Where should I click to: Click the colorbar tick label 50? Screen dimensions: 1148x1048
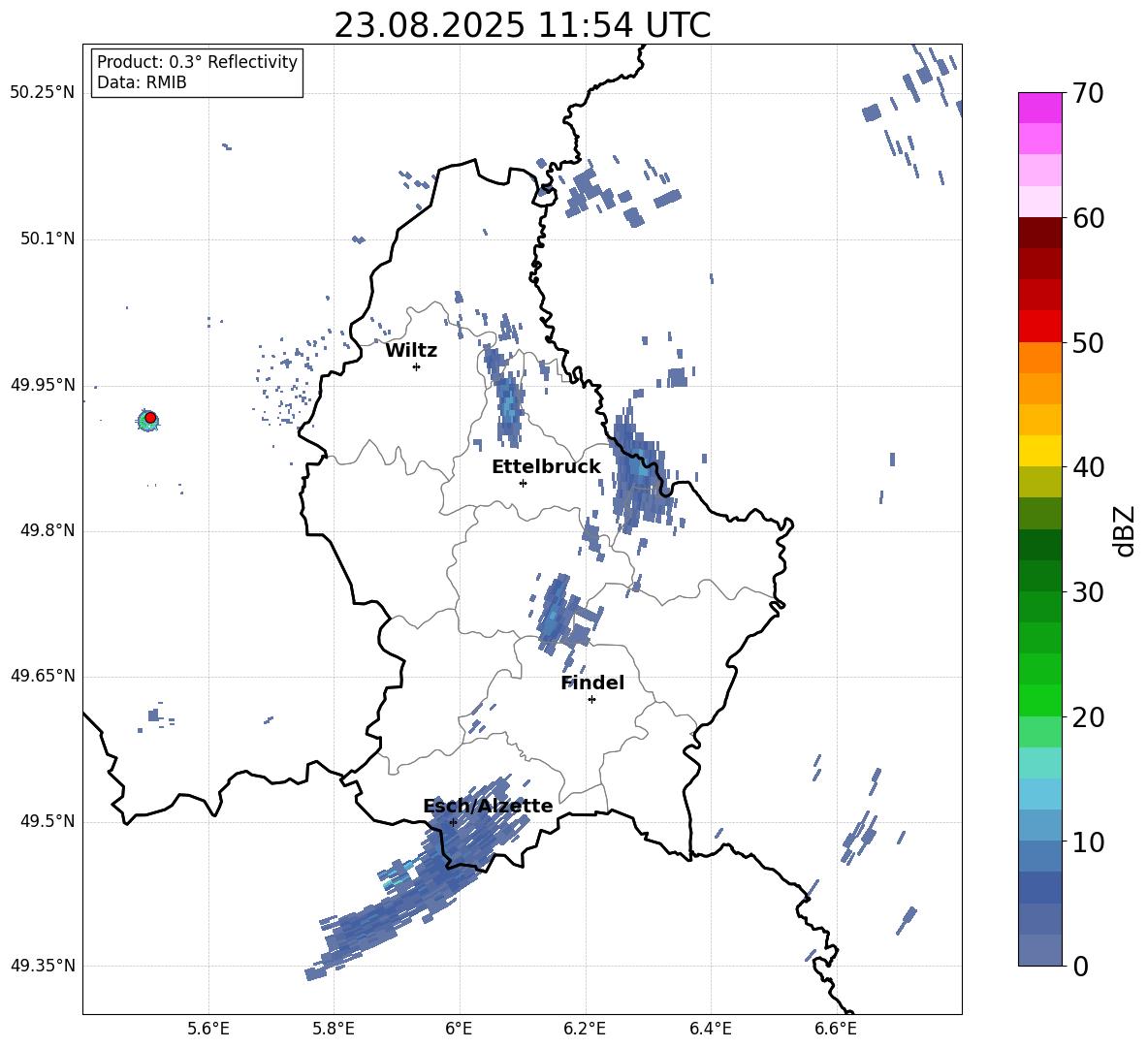click(1088, 343)
